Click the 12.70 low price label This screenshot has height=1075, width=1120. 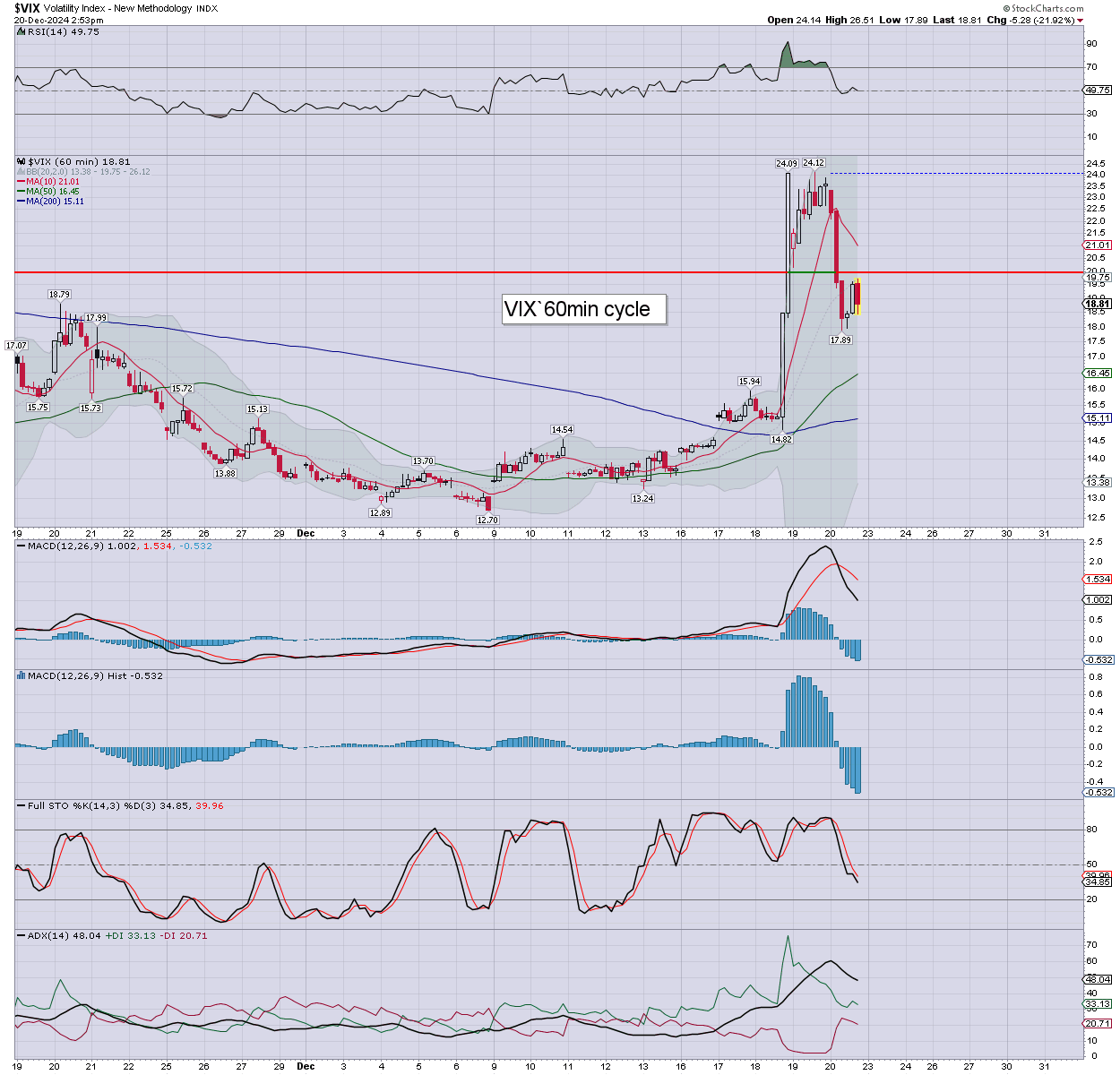[x=487, y=520]
